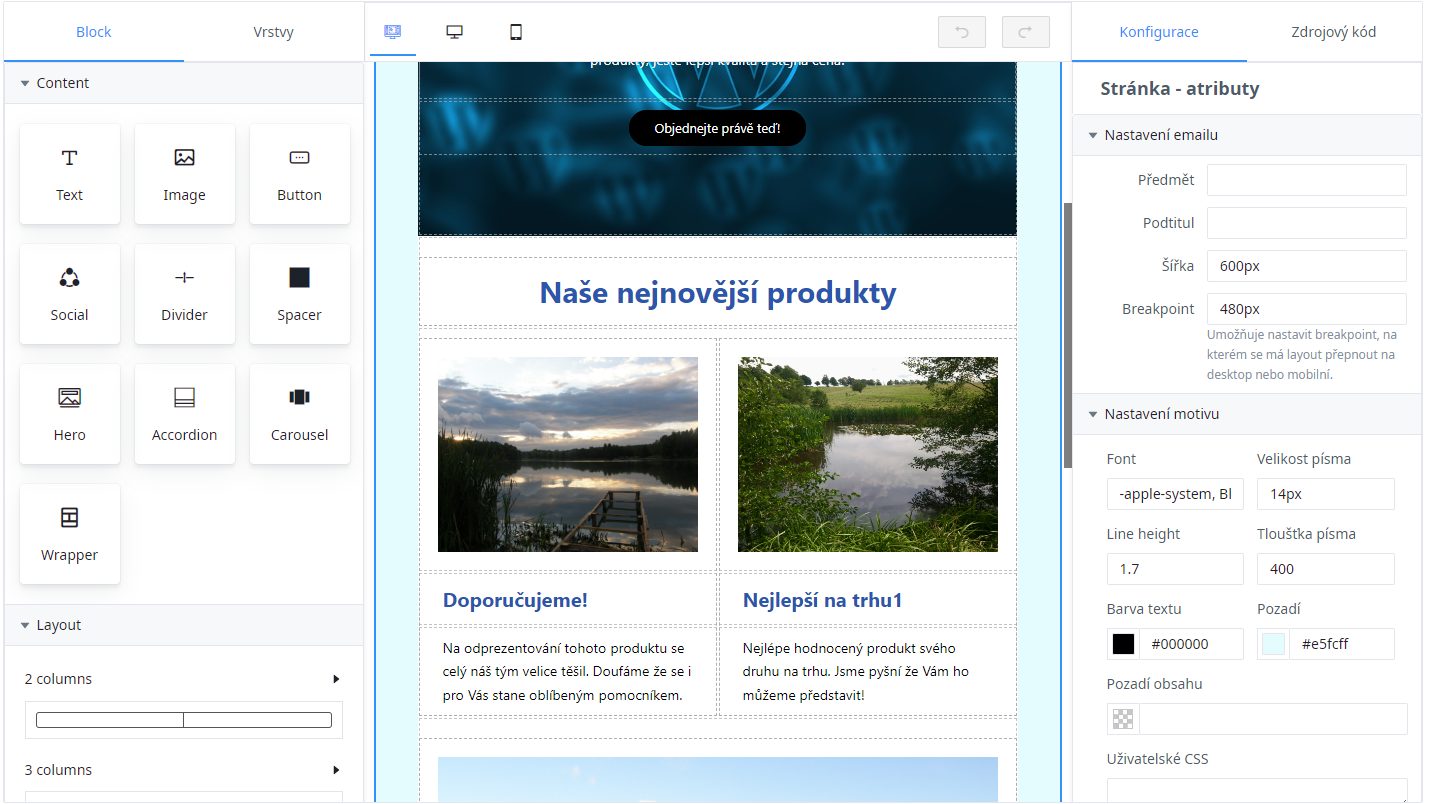Click the Tloušťka písma field

(x=1325, y=569)
